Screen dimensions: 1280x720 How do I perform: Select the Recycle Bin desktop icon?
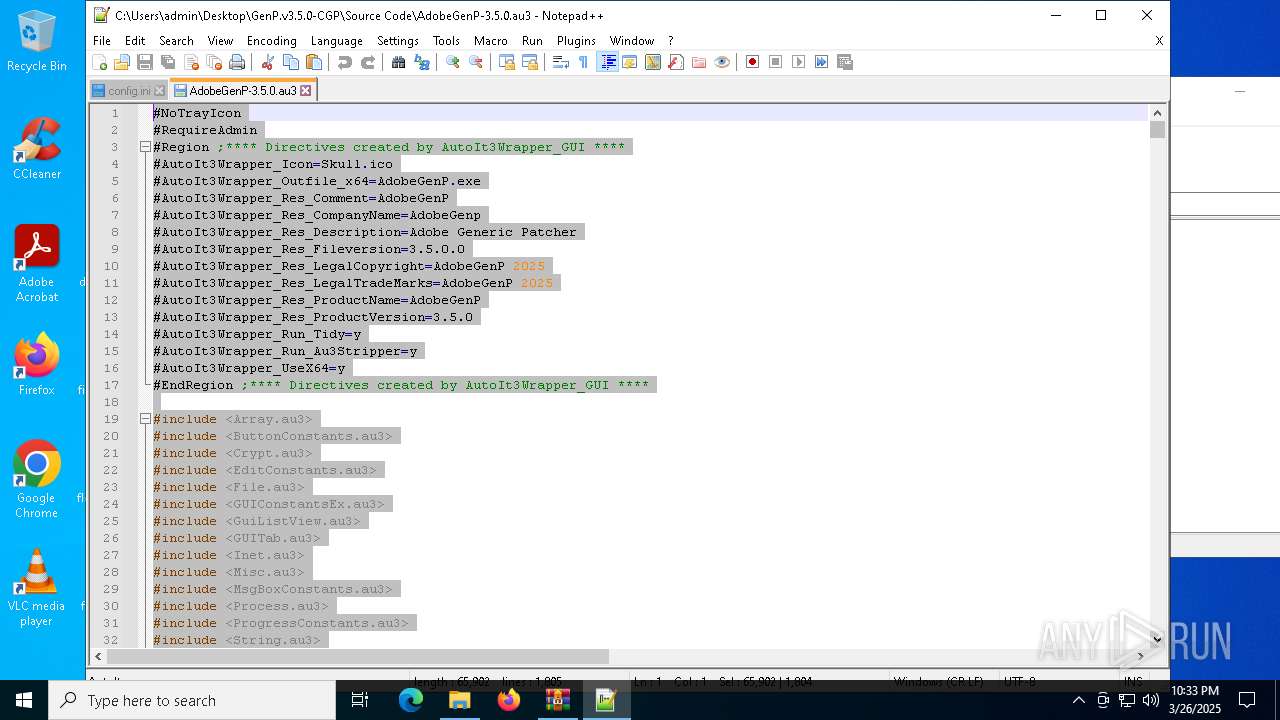click(x=37, y=41)
